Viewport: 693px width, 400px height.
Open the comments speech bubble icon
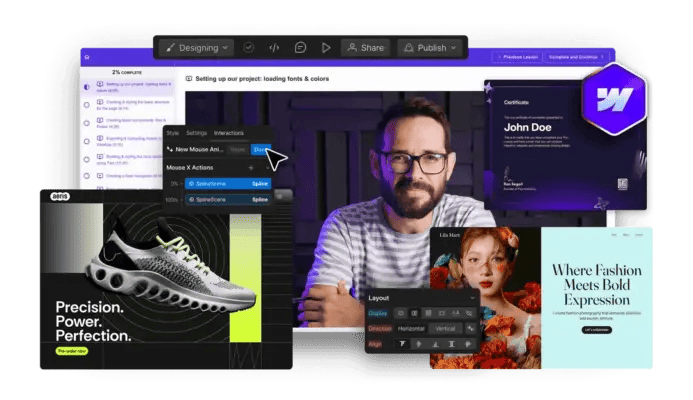tap(300, 47)
